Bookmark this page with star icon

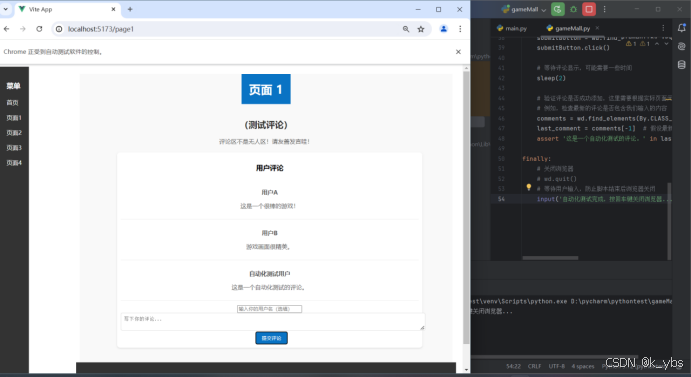(421, 29)
